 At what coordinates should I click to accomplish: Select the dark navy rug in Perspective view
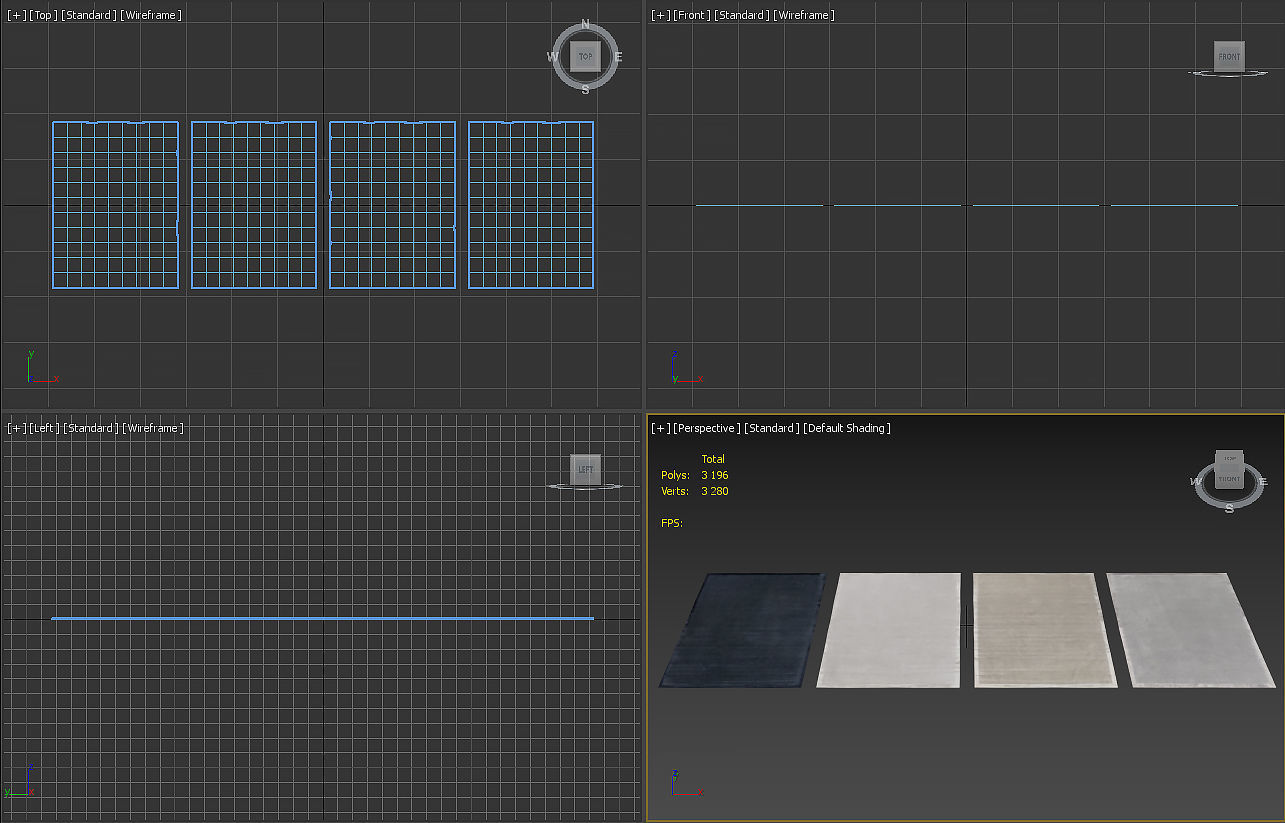coord(745,630)
